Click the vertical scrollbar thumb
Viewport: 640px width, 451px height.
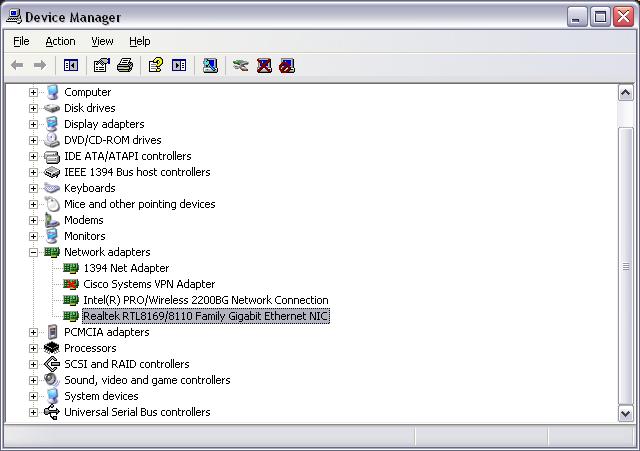tap(625, 266)
